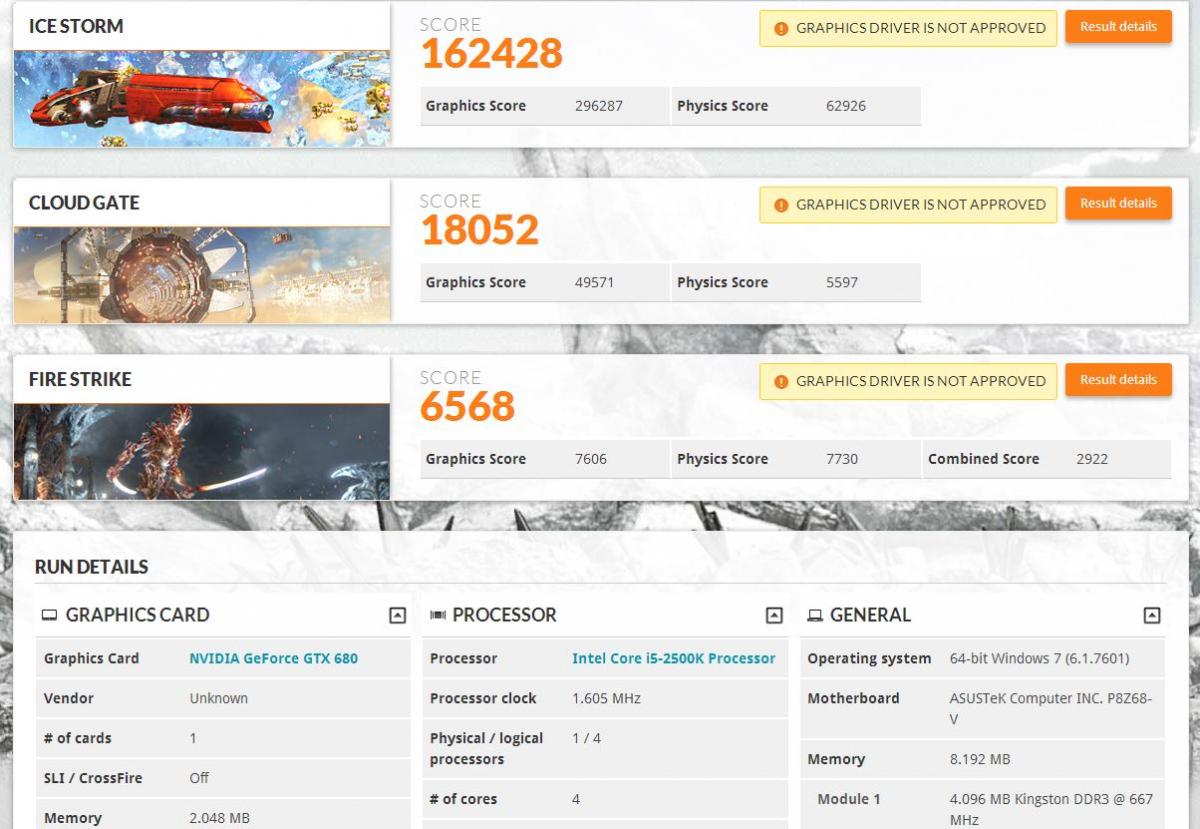Image resolution: width=1200 pixels, height=829 pixels.
Task: Click the Fire Strike score 6568
Action: pos(467,406)
